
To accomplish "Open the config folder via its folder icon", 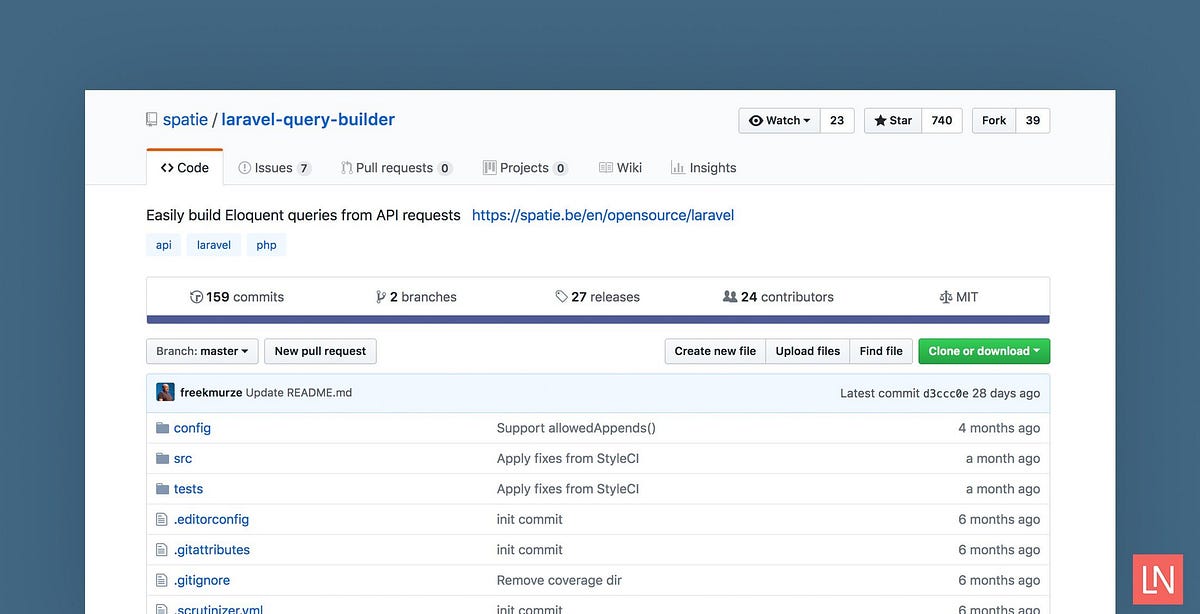I will (x=161, y=427).
